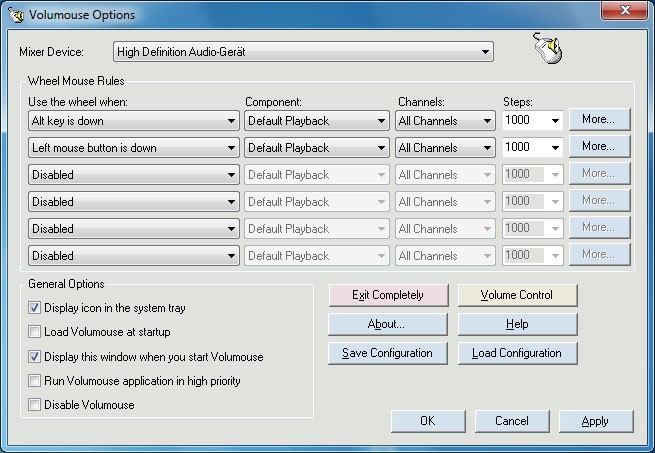Open the third rule's Disabled dropdown
Screen dimensions: 655x453
point(134,175)
